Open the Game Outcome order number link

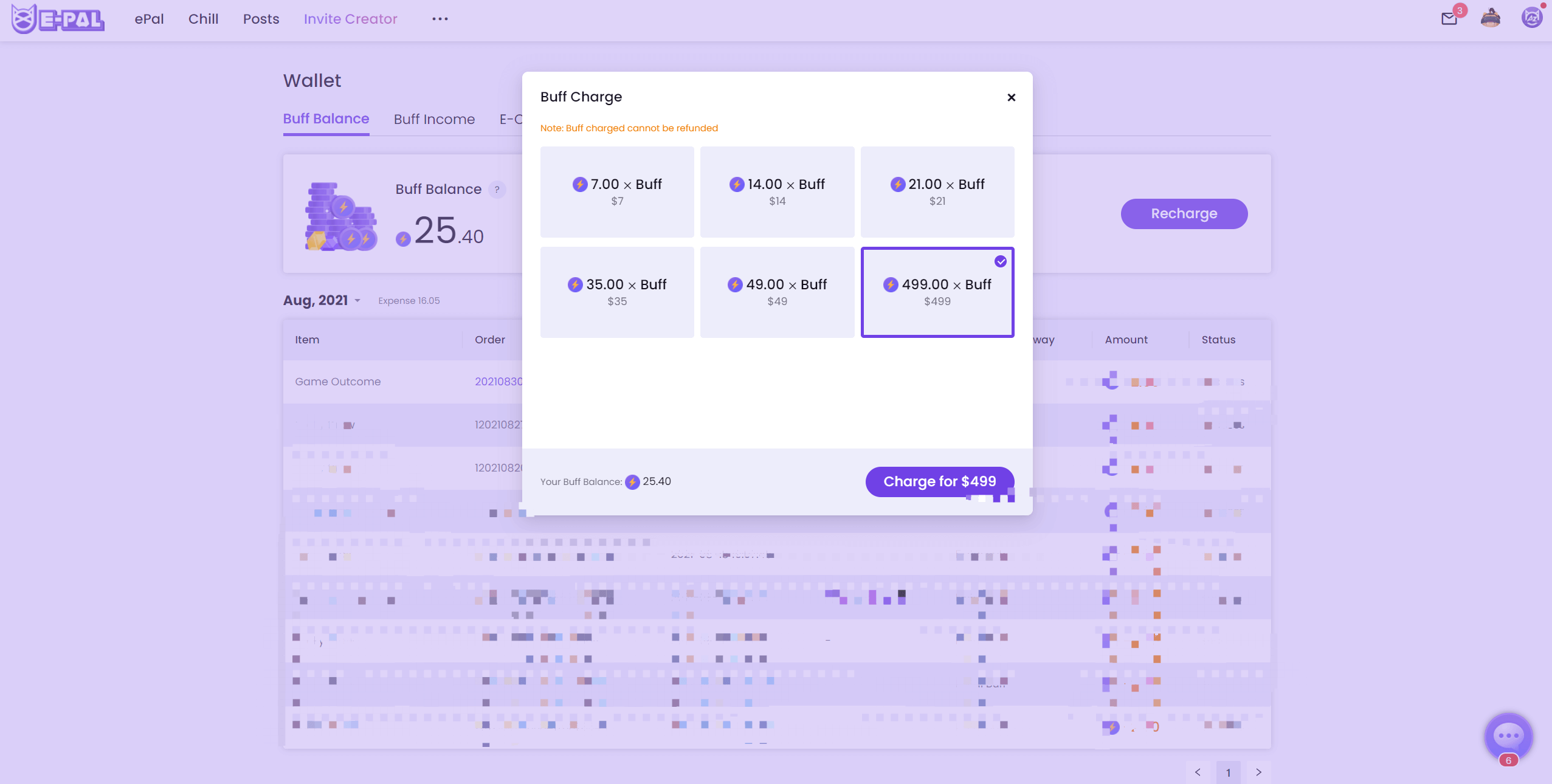(x=498, y=381)
